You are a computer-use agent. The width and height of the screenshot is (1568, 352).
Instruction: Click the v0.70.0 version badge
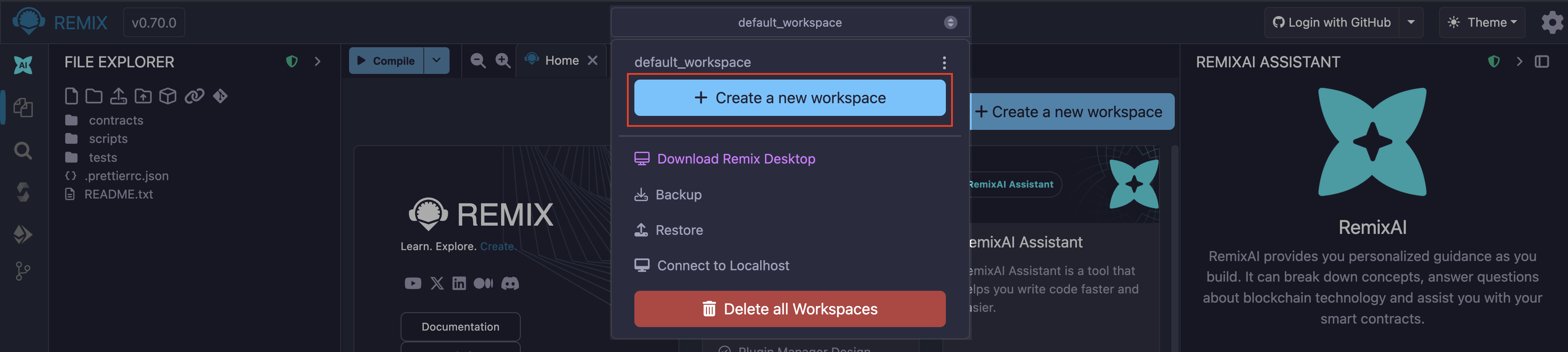tap(154, 23)
